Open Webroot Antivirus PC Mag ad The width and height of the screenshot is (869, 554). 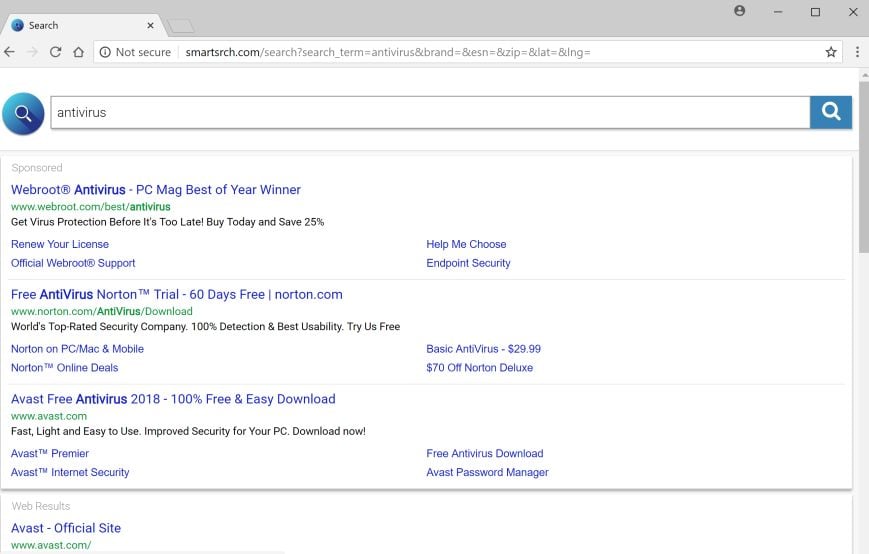pyautogui.click(x=156, y=189)
